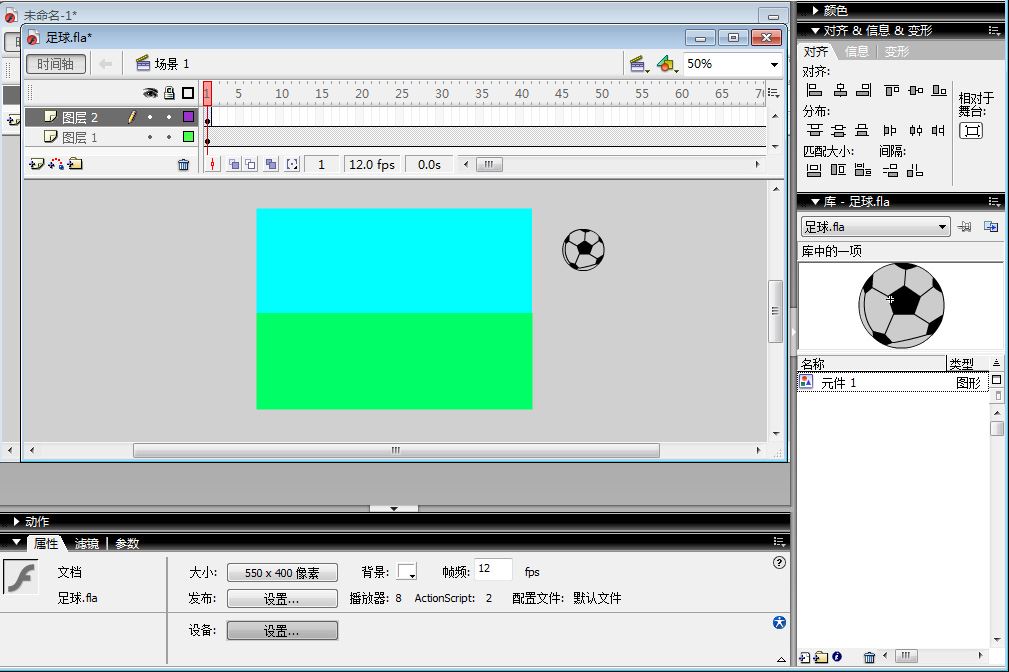
Task: Toggle the lock dot of 图层 2
Action: tap(169, 117)
